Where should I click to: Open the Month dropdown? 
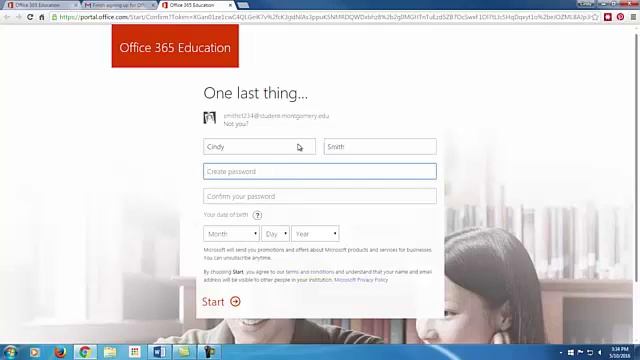coord(231,234)
